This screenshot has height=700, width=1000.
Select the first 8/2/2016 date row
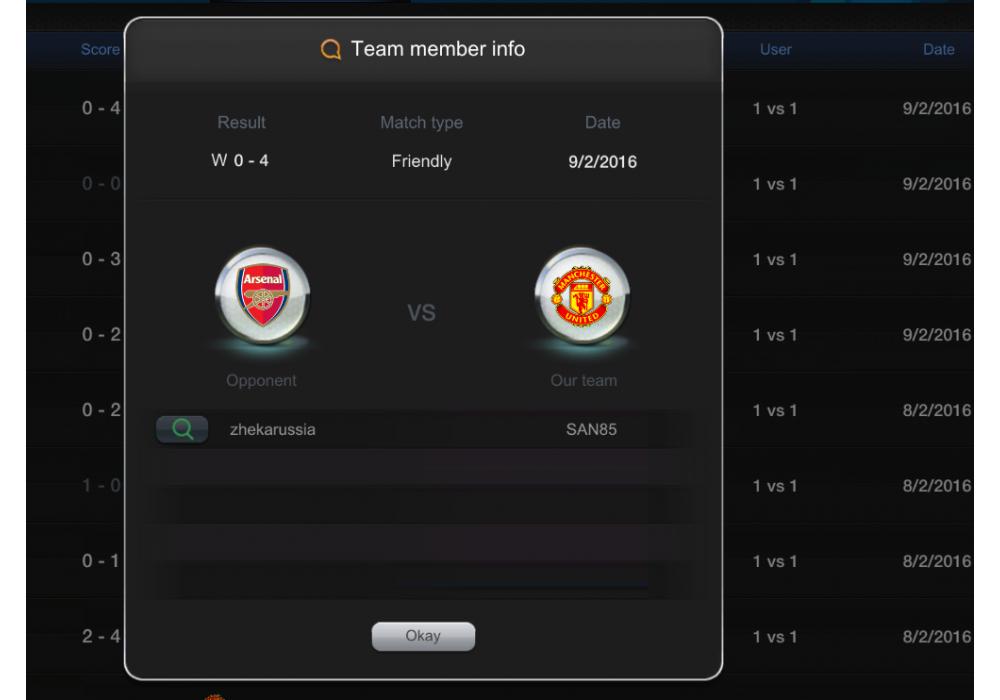pyautogui.click(x=937, y=410)
